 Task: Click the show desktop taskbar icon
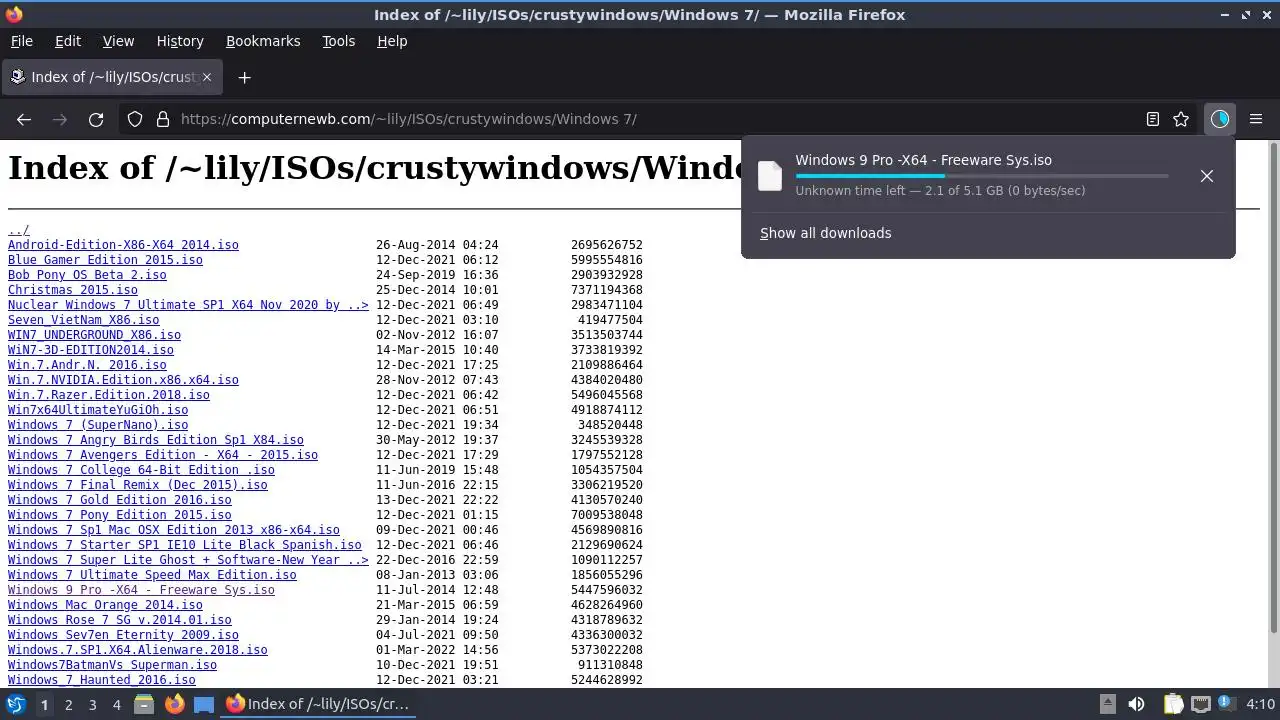coord(204,704)
